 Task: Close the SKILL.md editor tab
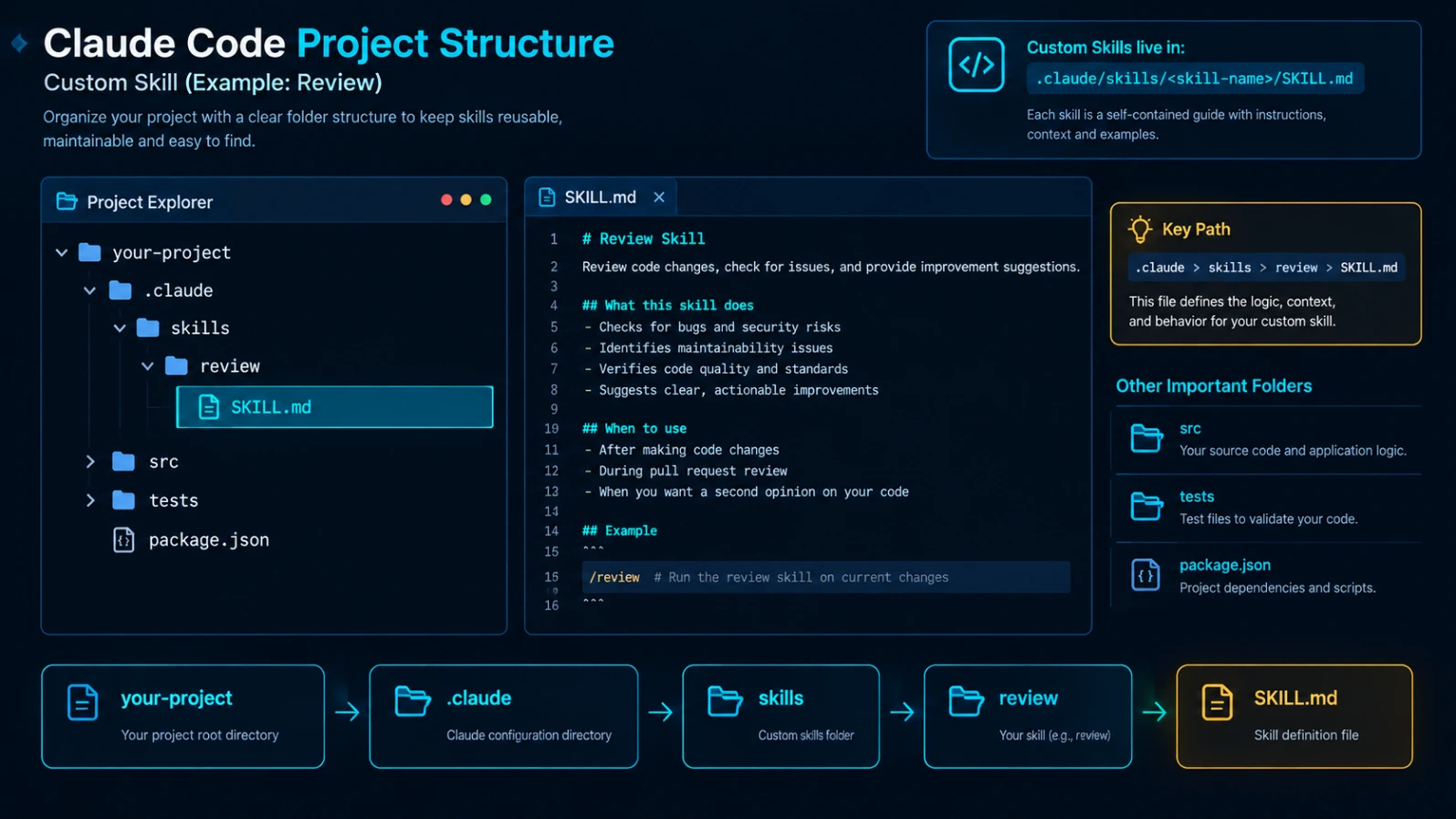pyautogui.click(x=659, y=197)
